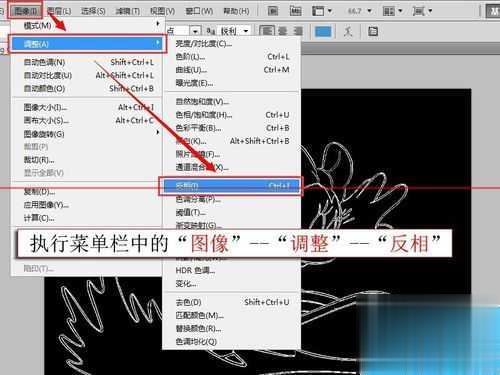Launch Adobe Bridge from the Br icon
500x375 pixels.
coord(273,11)
